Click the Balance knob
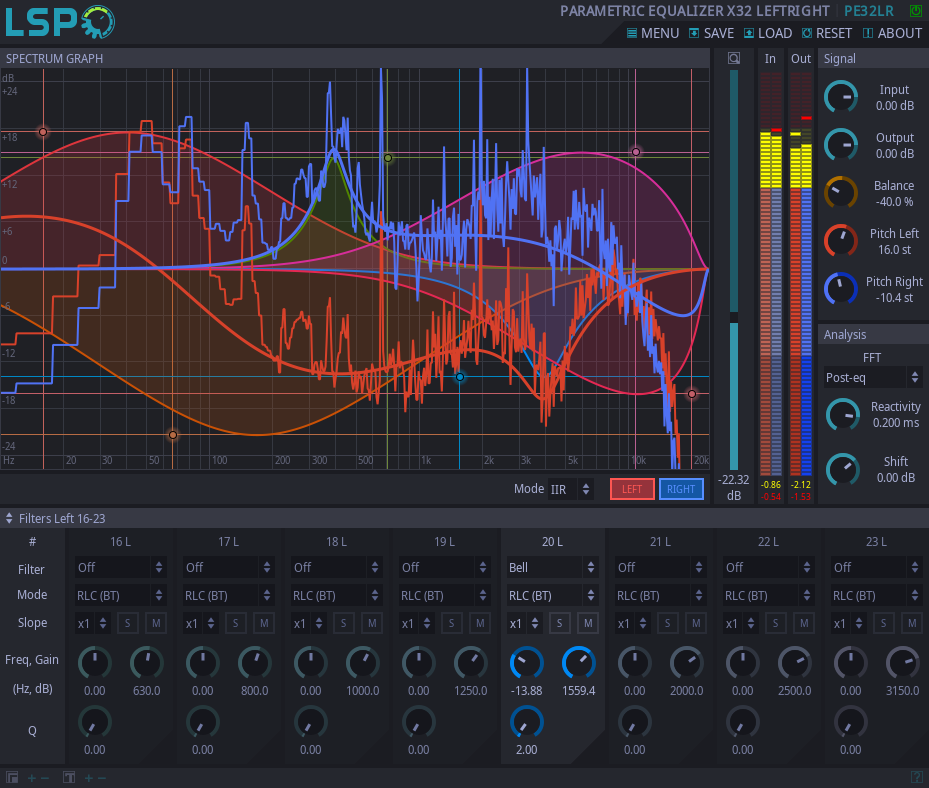Viewport: 929px width, 788px height. coord(841,193)
